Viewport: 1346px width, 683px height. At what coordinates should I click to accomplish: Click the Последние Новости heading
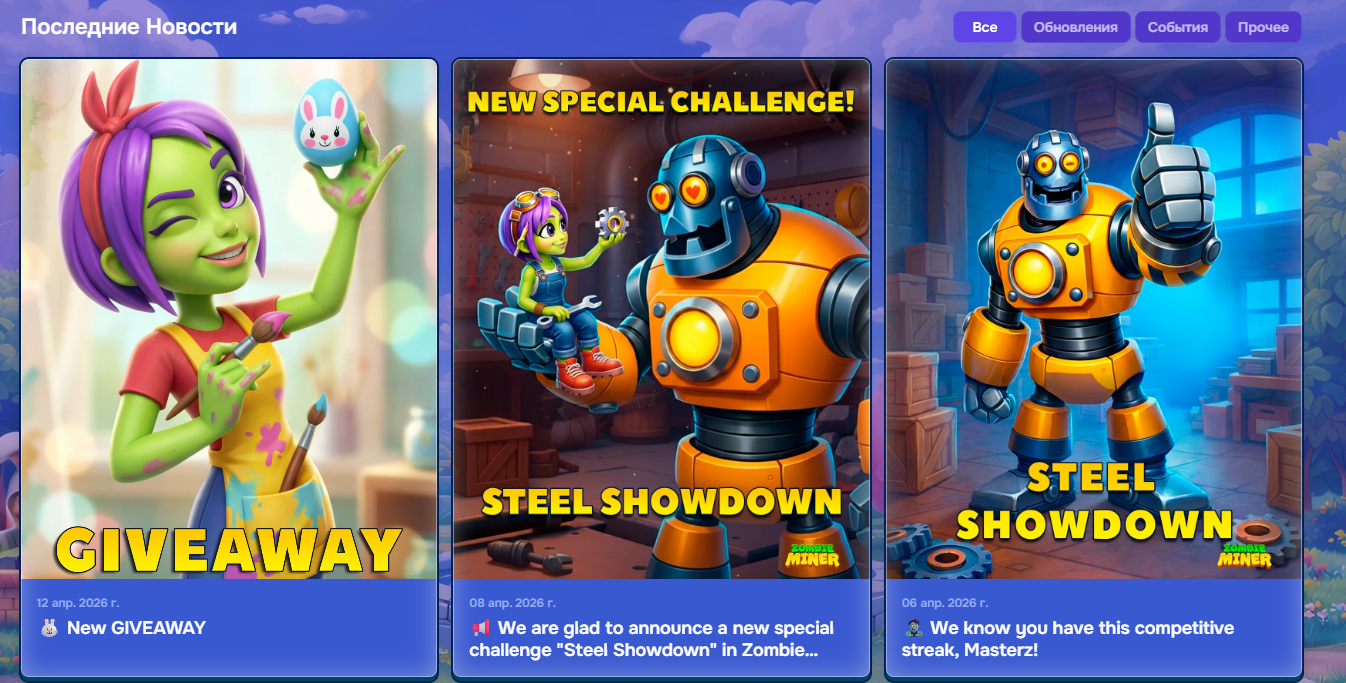[129, 27]
